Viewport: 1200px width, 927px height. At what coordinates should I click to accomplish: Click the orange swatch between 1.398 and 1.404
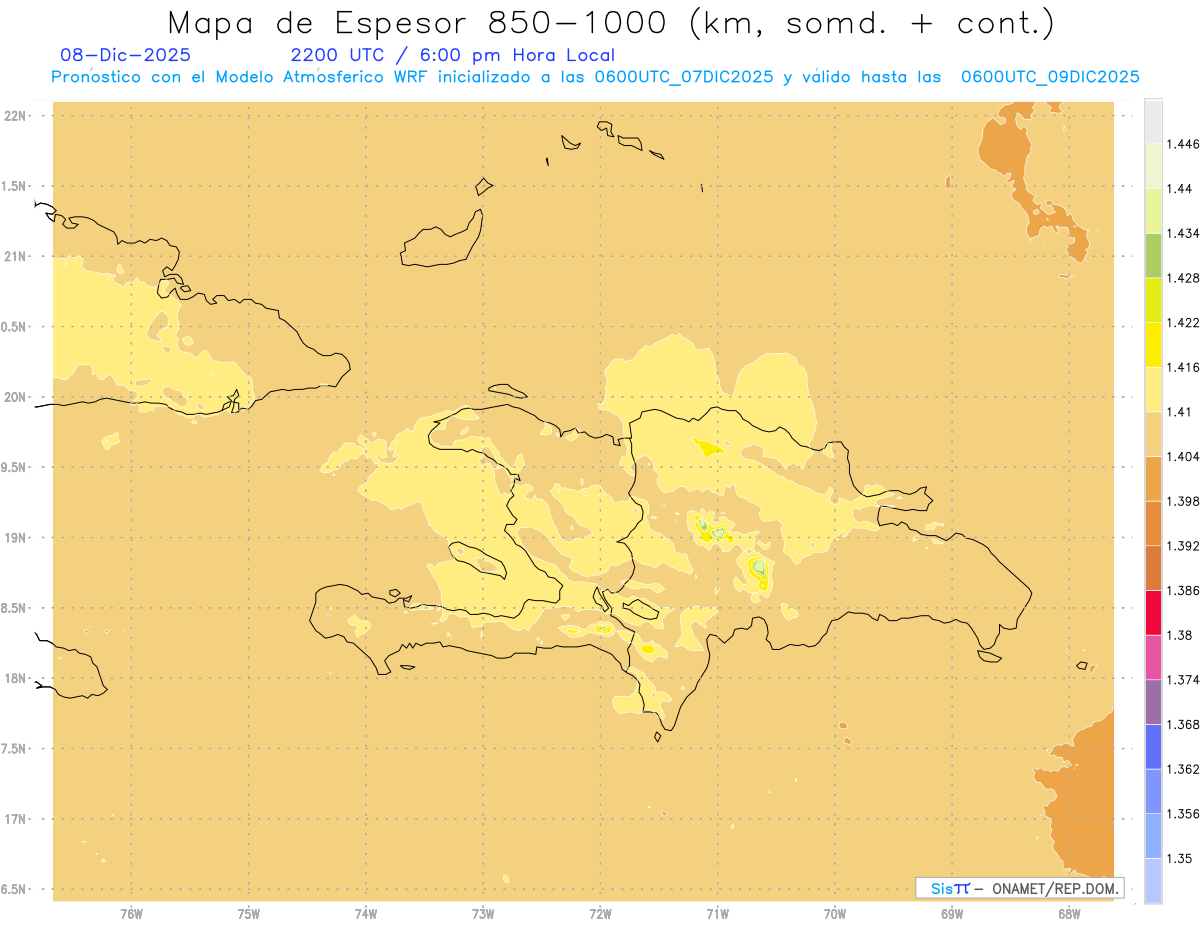point(1153,479)
